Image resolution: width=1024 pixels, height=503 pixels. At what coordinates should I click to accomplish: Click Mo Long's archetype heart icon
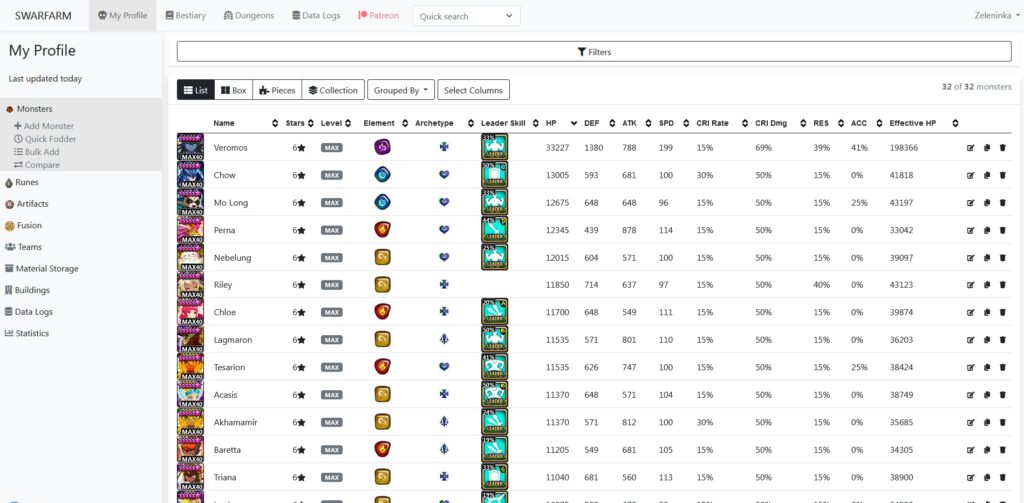(444, 203)
